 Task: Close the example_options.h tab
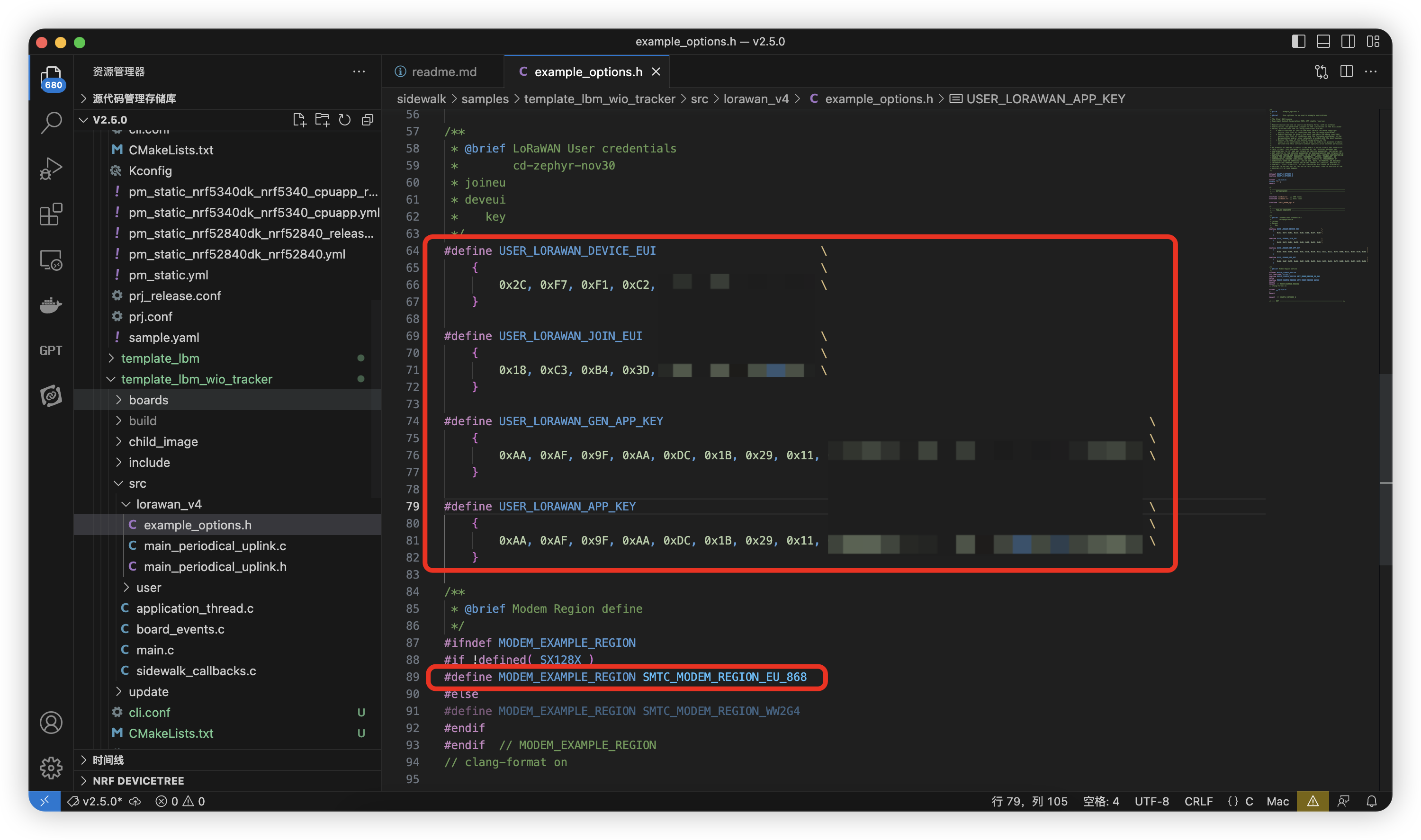[656, 72]
